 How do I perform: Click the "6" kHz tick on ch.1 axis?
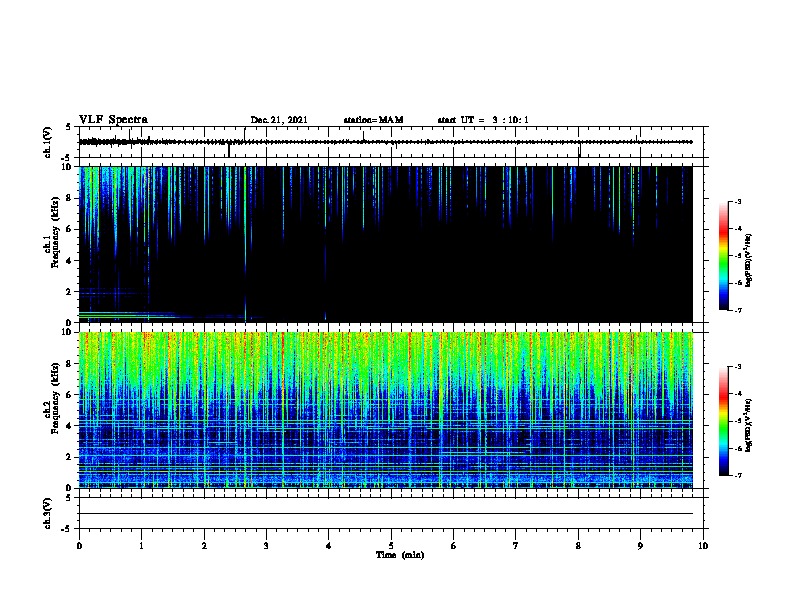point(69,229)
